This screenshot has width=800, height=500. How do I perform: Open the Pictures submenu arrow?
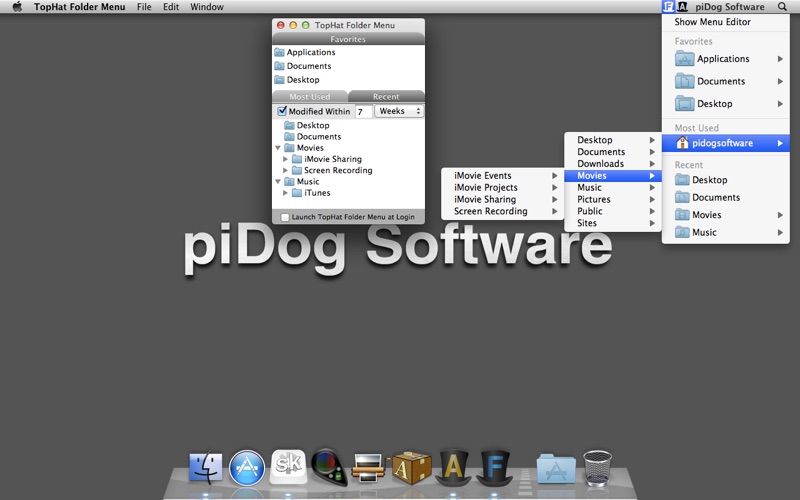pyautogui.click(x=652, y=199)
